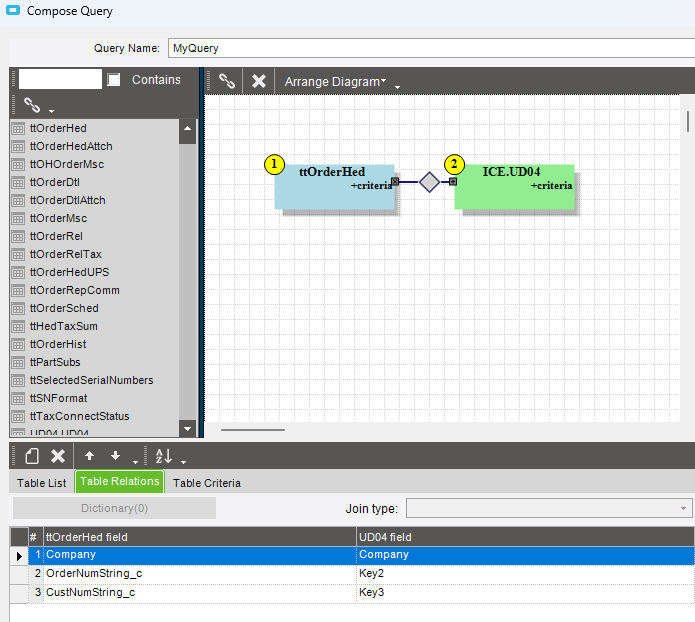Open the Arrange Diagram dropdown

coord(335,81)
